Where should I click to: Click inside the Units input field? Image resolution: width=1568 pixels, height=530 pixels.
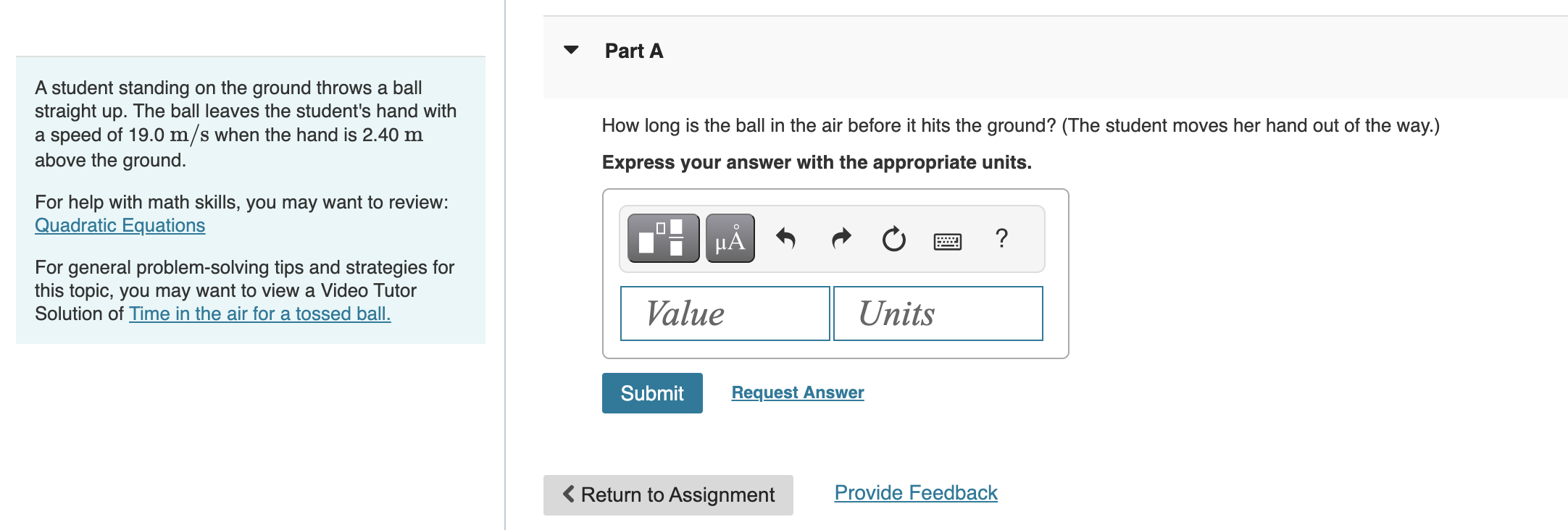coord(938,314)
